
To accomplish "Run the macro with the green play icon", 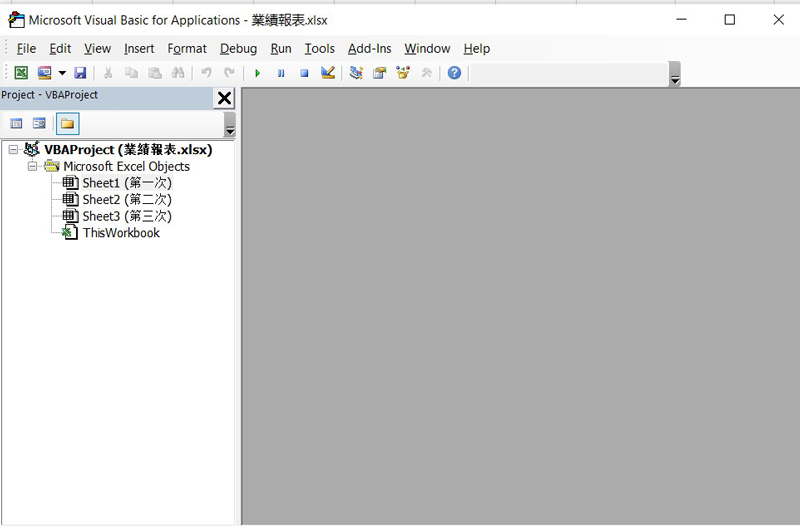I will click(x=257, y=73).
